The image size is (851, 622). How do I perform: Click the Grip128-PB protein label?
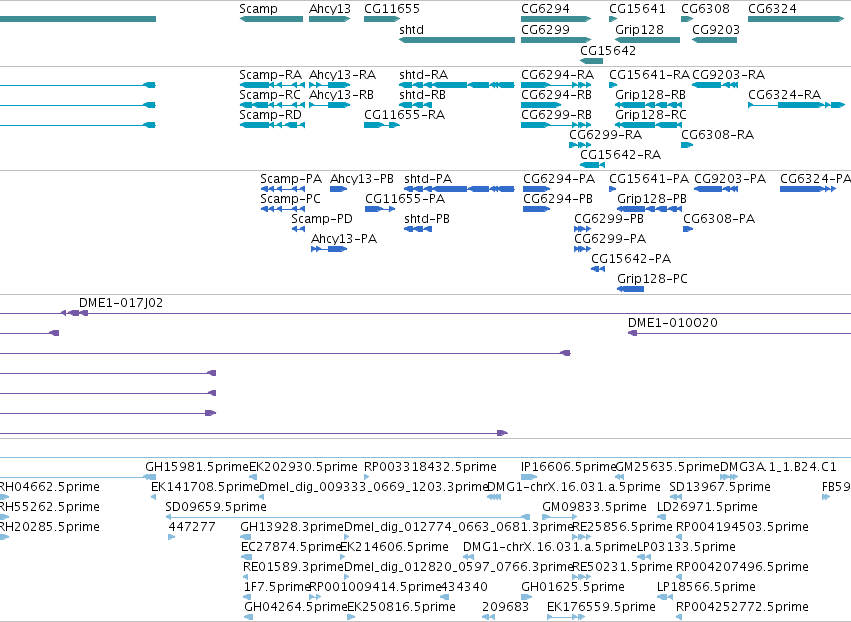(x=652, y=199)
